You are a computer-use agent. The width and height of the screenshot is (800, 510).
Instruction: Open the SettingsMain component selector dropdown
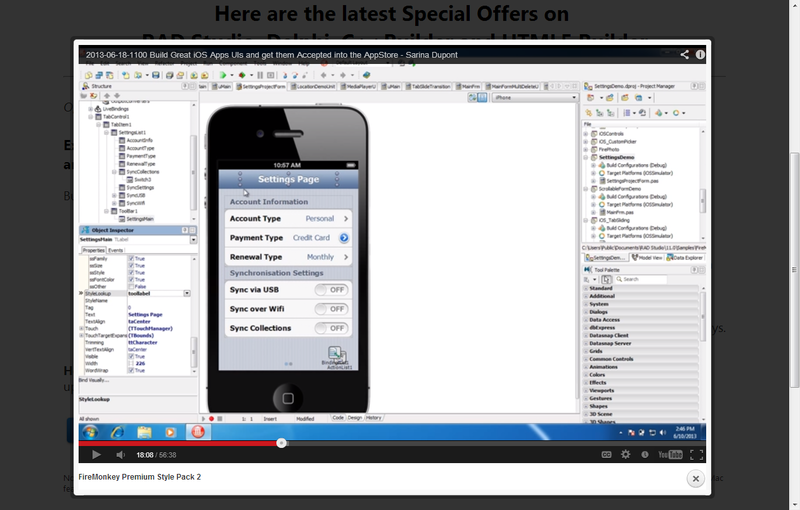193,240
